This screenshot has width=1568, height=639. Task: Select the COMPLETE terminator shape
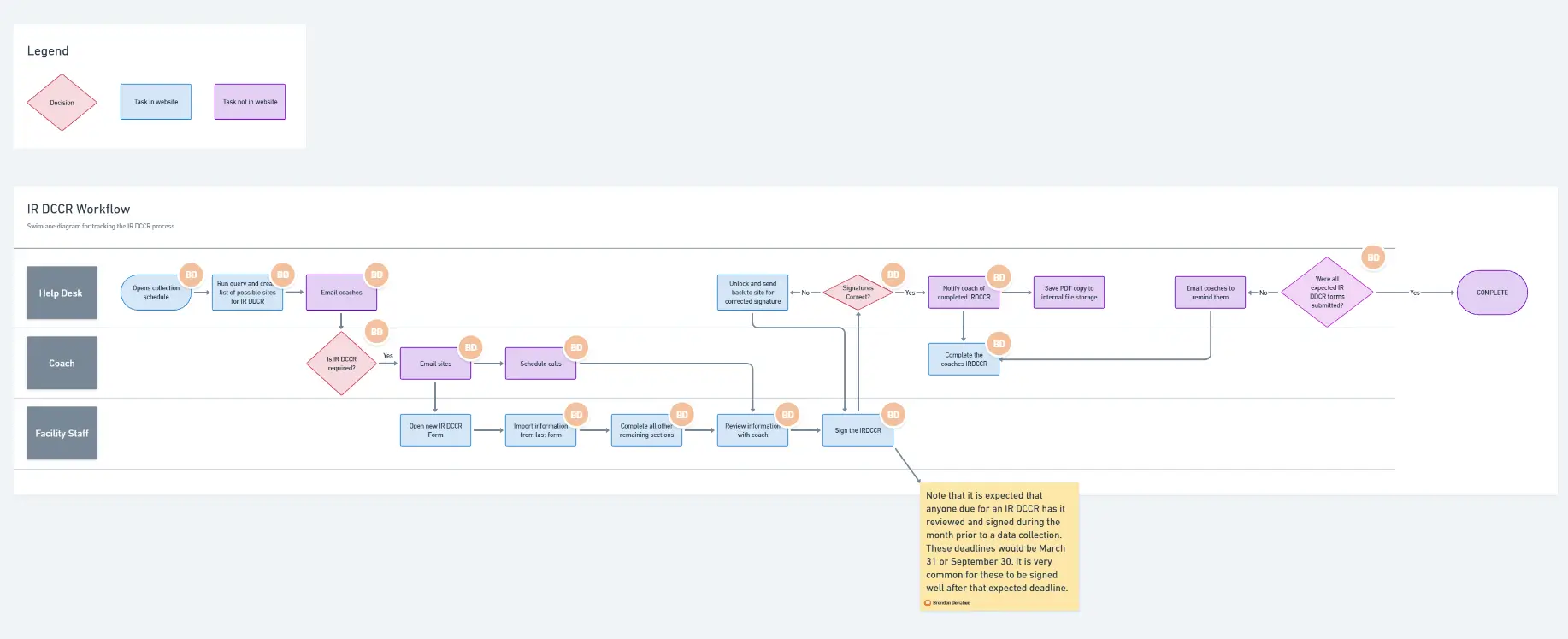(x=1492, y=293)
